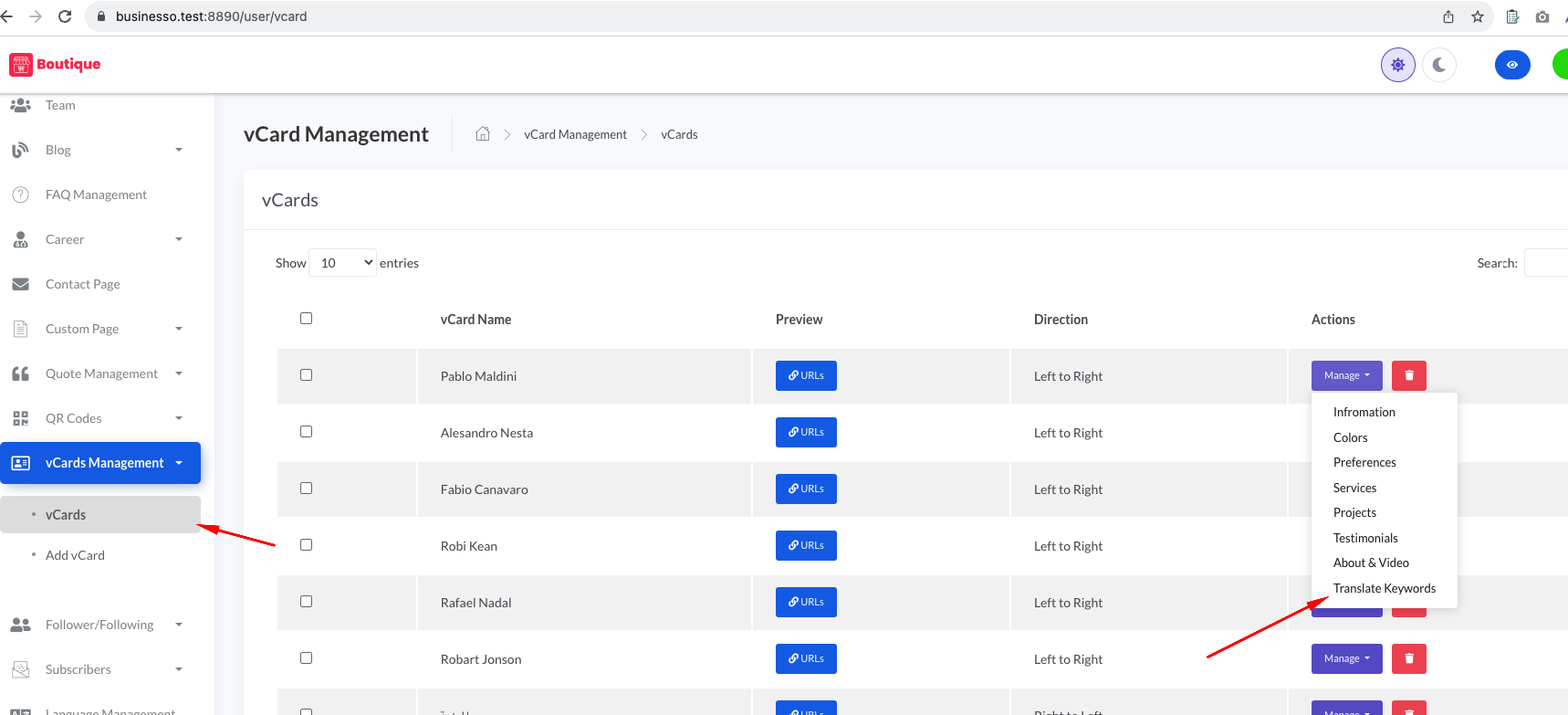
Task: Bookmark page with star icon
Action: coord(1478,16)
